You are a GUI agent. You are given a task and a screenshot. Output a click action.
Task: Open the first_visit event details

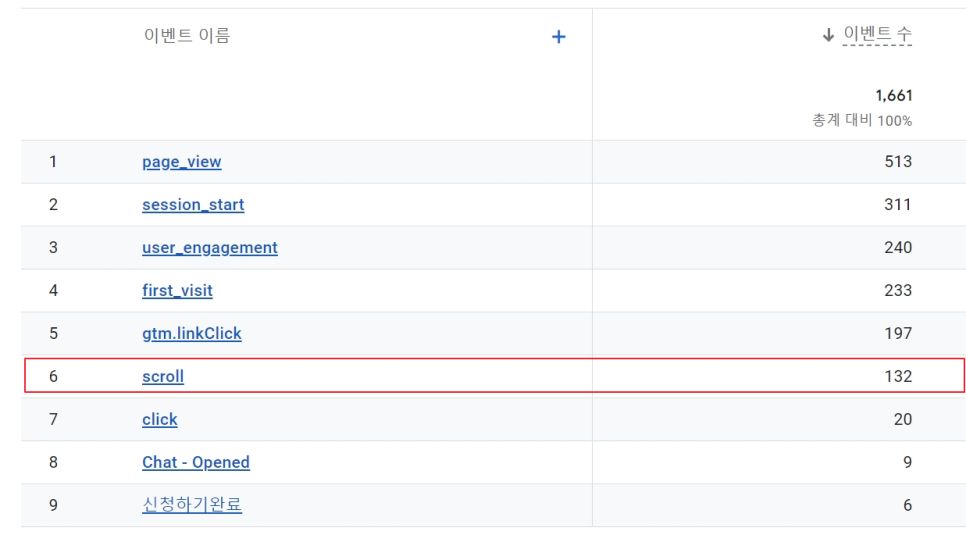coord(177,291)
